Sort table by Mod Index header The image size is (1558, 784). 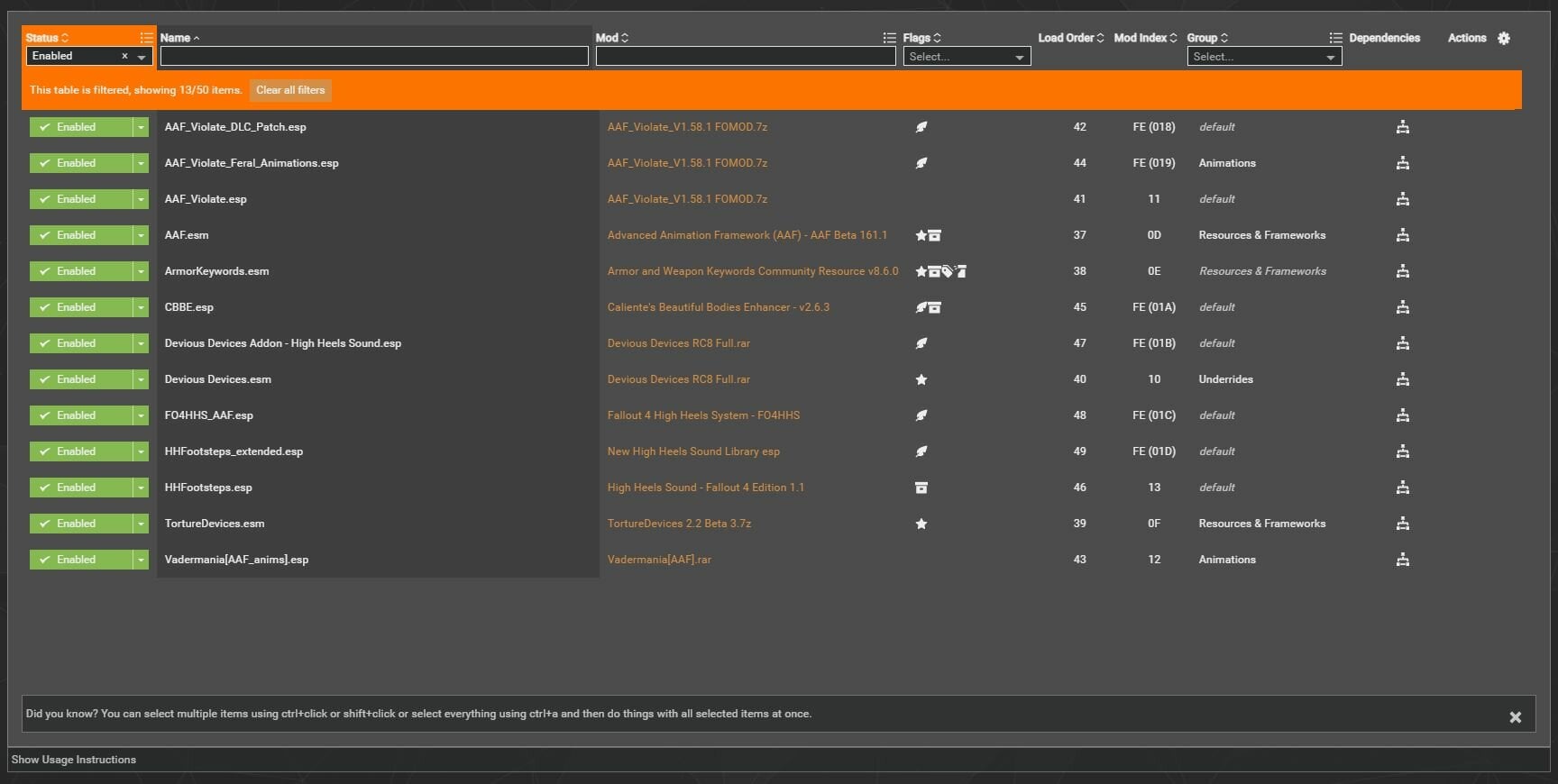click(x=1145, y=38)
